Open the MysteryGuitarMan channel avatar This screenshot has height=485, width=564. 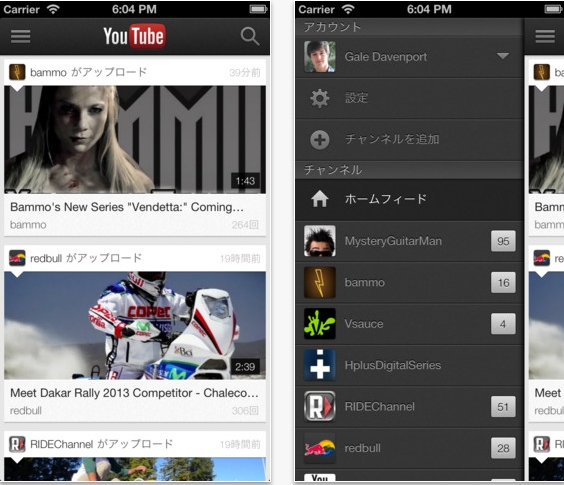click(320, 241)
